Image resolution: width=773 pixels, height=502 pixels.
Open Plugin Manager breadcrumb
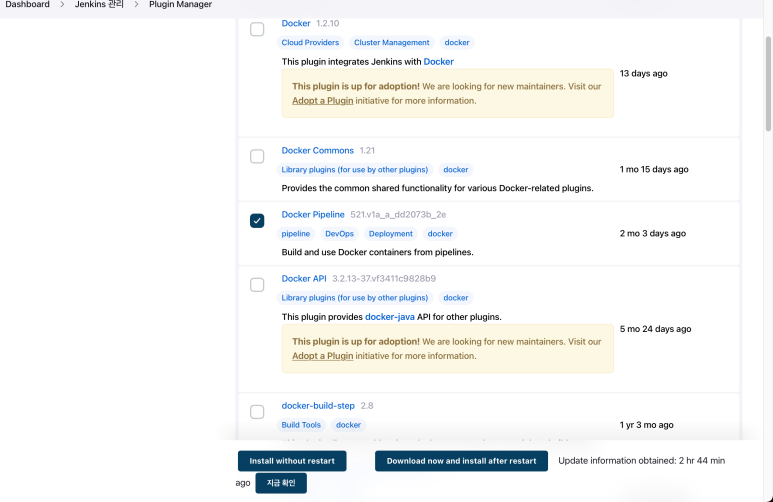[180, 4]
